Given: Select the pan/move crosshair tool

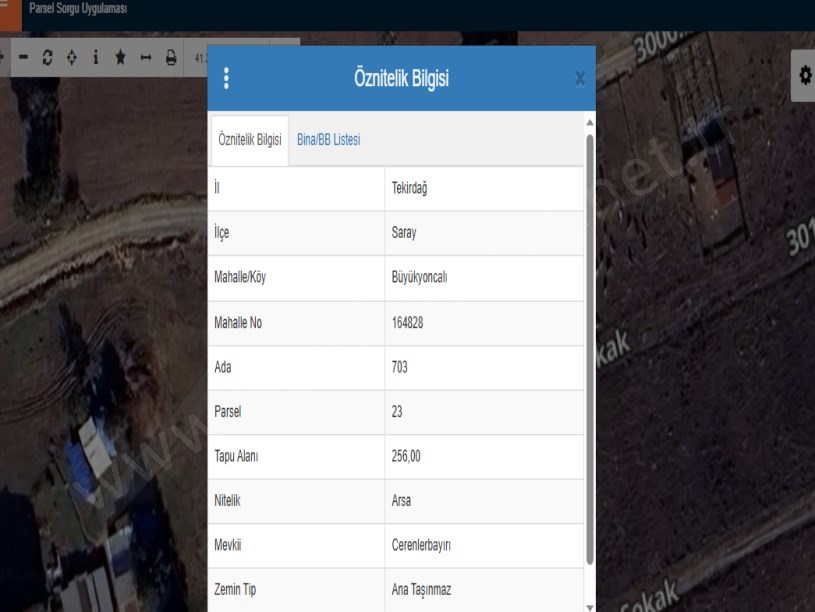Looking at the screenshot, I should pos(71,58).
